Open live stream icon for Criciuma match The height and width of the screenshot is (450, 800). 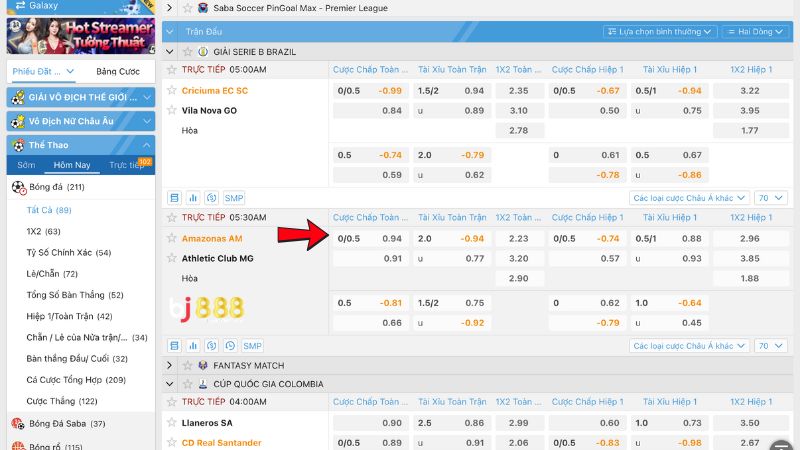pyautogui.click(x=212, y=198)
